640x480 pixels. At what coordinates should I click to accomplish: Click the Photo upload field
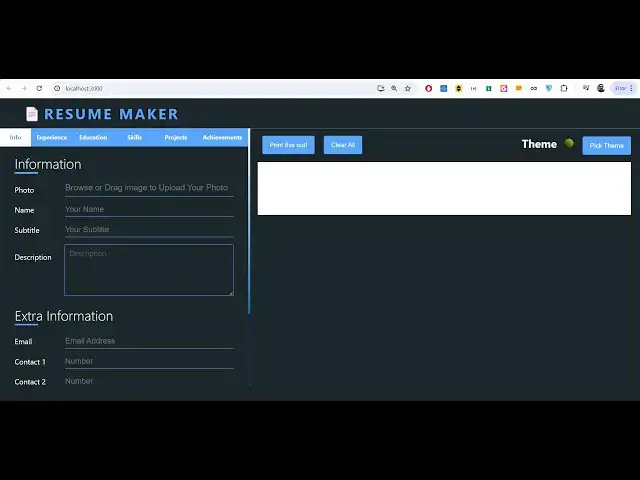(x=149, y=188)
